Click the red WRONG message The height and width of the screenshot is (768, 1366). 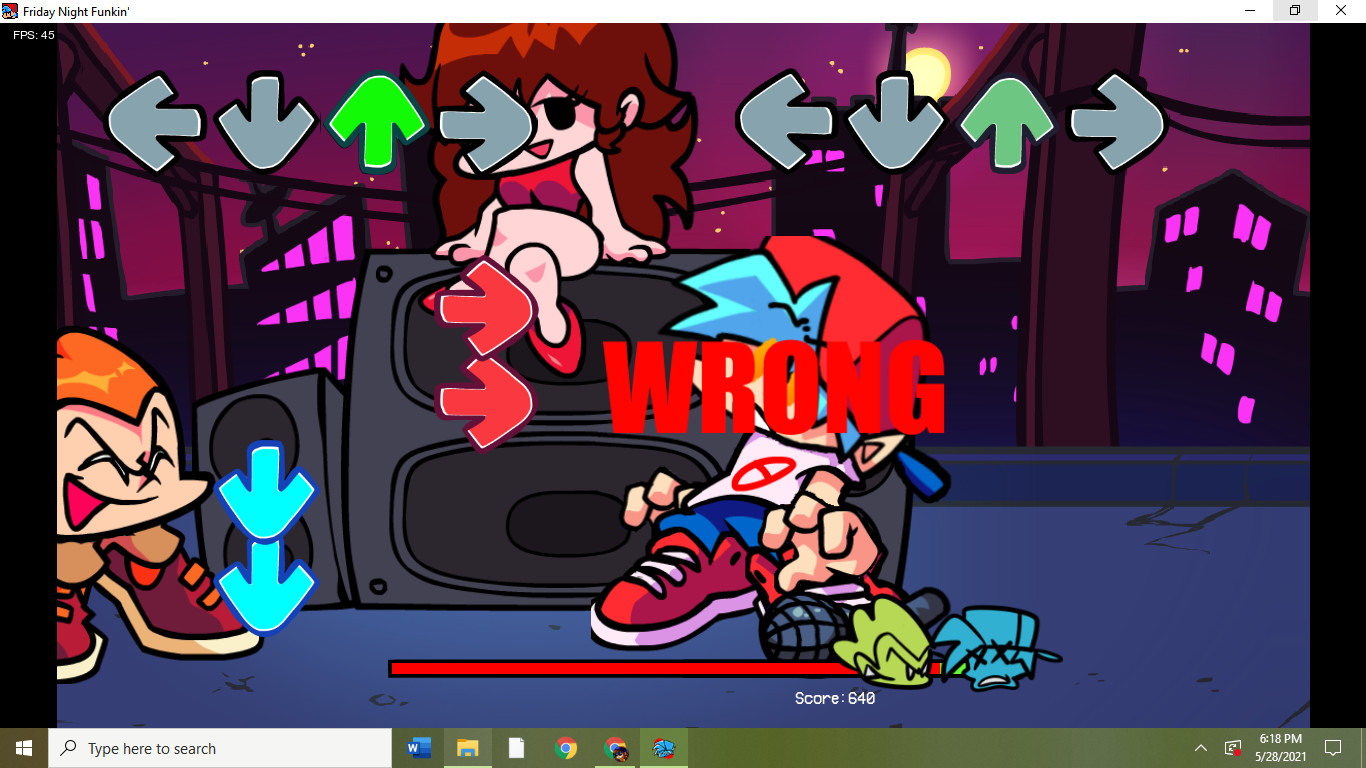pos(775,390)
